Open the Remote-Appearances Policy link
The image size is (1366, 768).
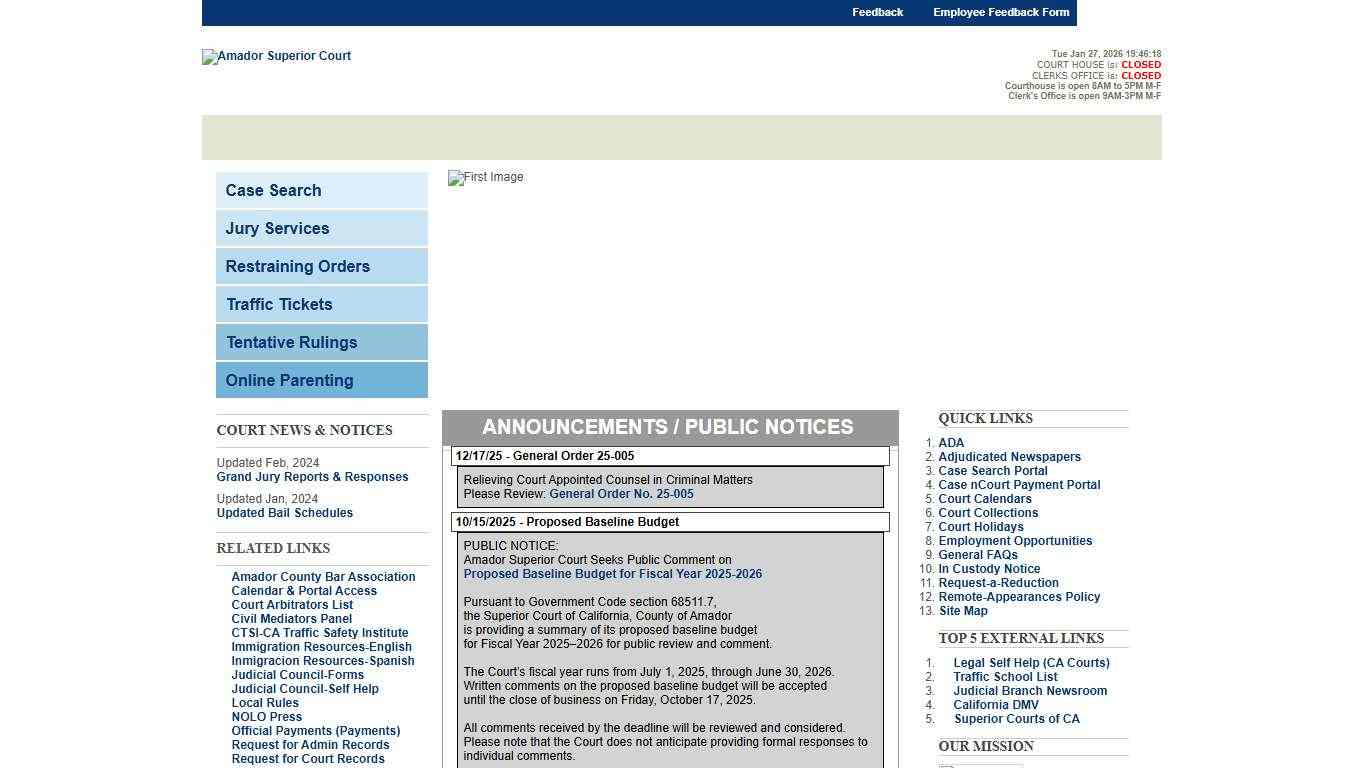pyautogui.click(x=1019, y=597)
